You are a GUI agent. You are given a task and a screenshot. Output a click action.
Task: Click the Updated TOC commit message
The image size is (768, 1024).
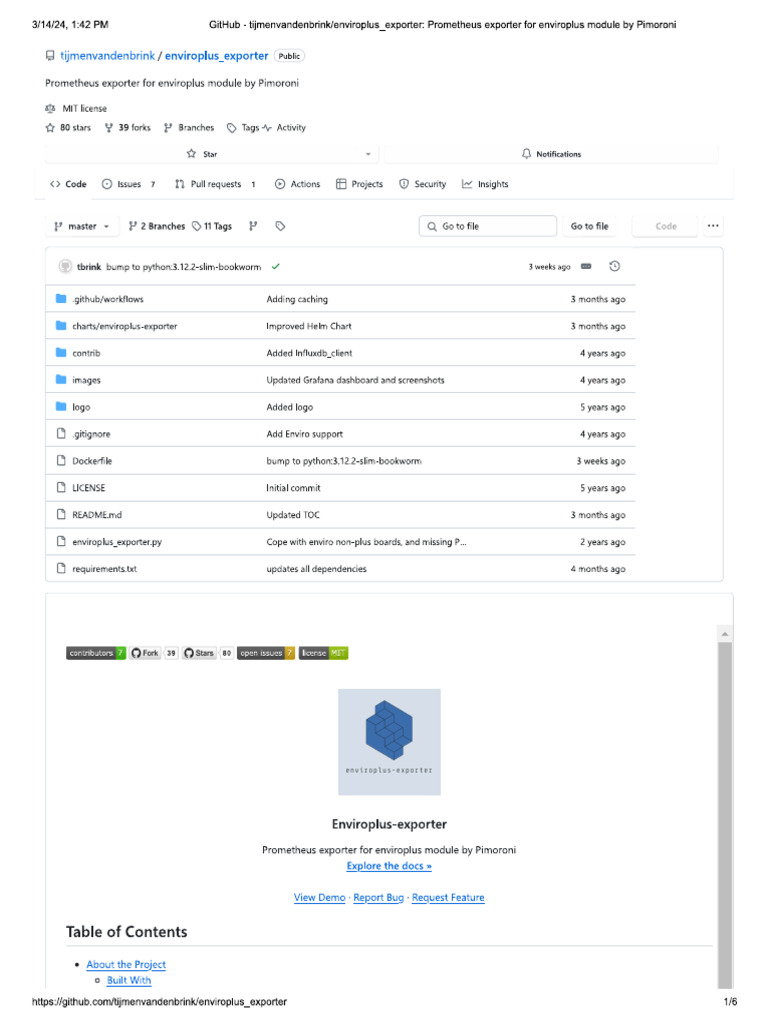point(293,515)
